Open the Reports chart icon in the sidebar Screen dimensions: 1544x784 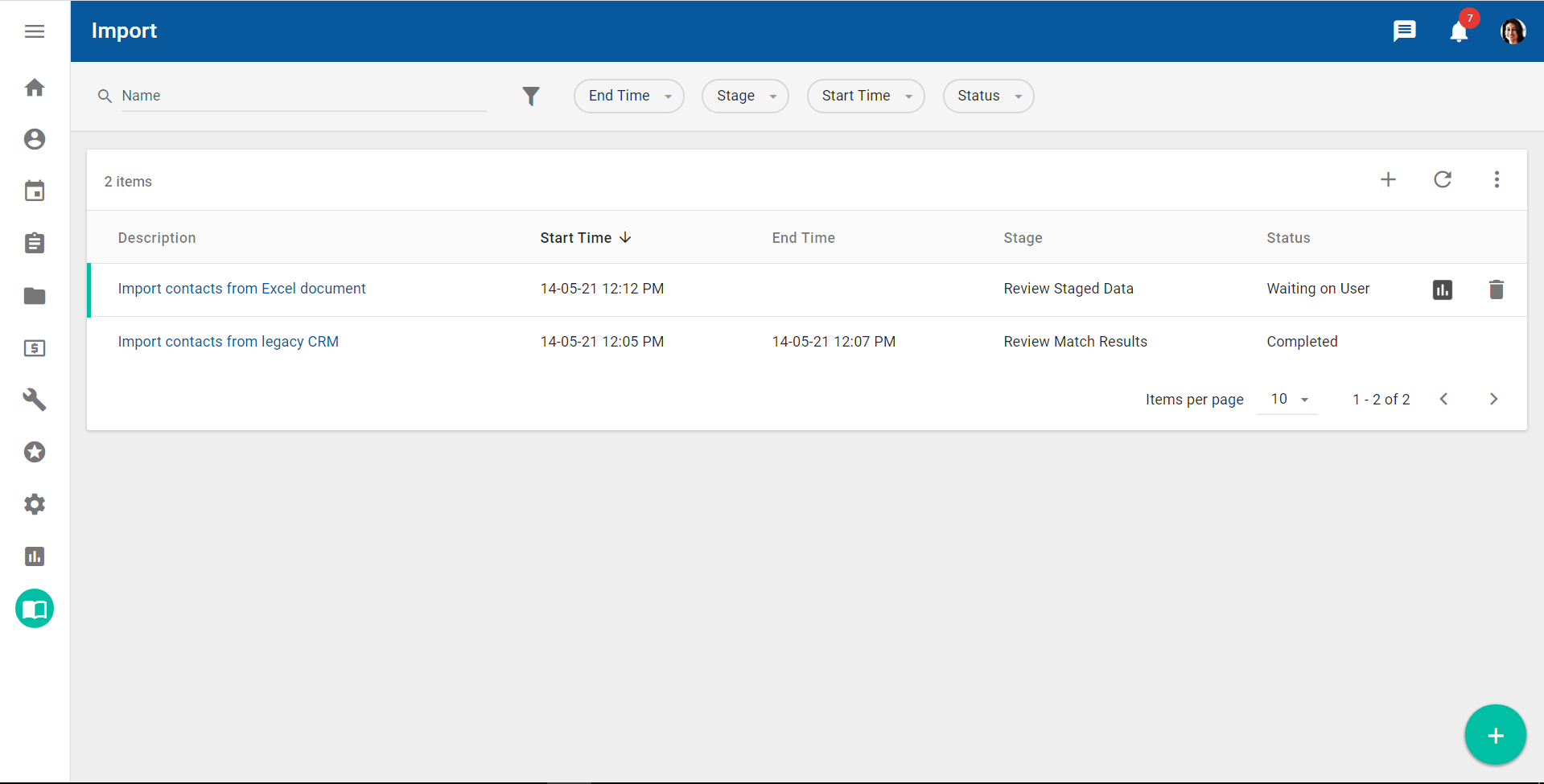point(35,556)
